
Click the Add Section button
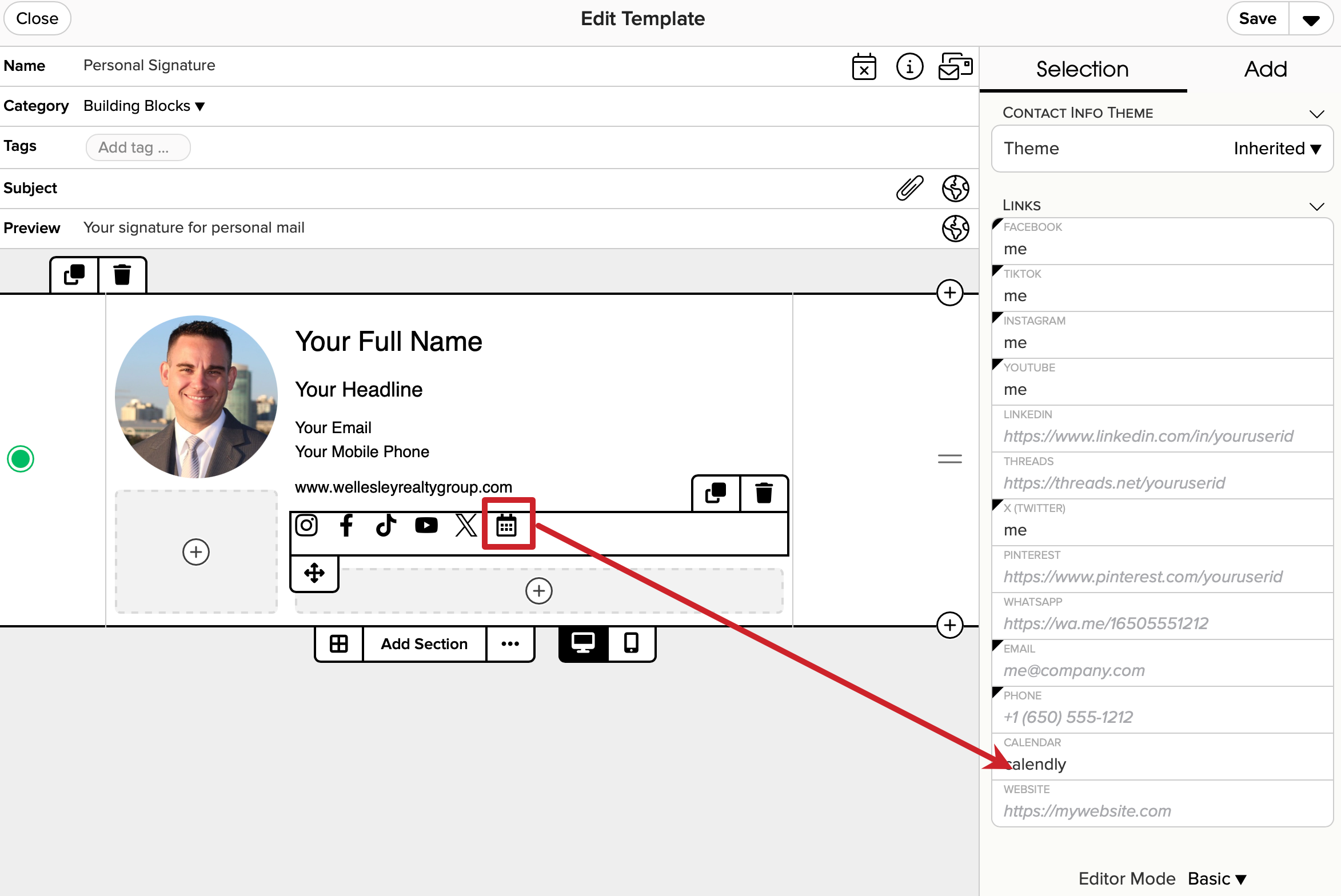click(424, 644)
